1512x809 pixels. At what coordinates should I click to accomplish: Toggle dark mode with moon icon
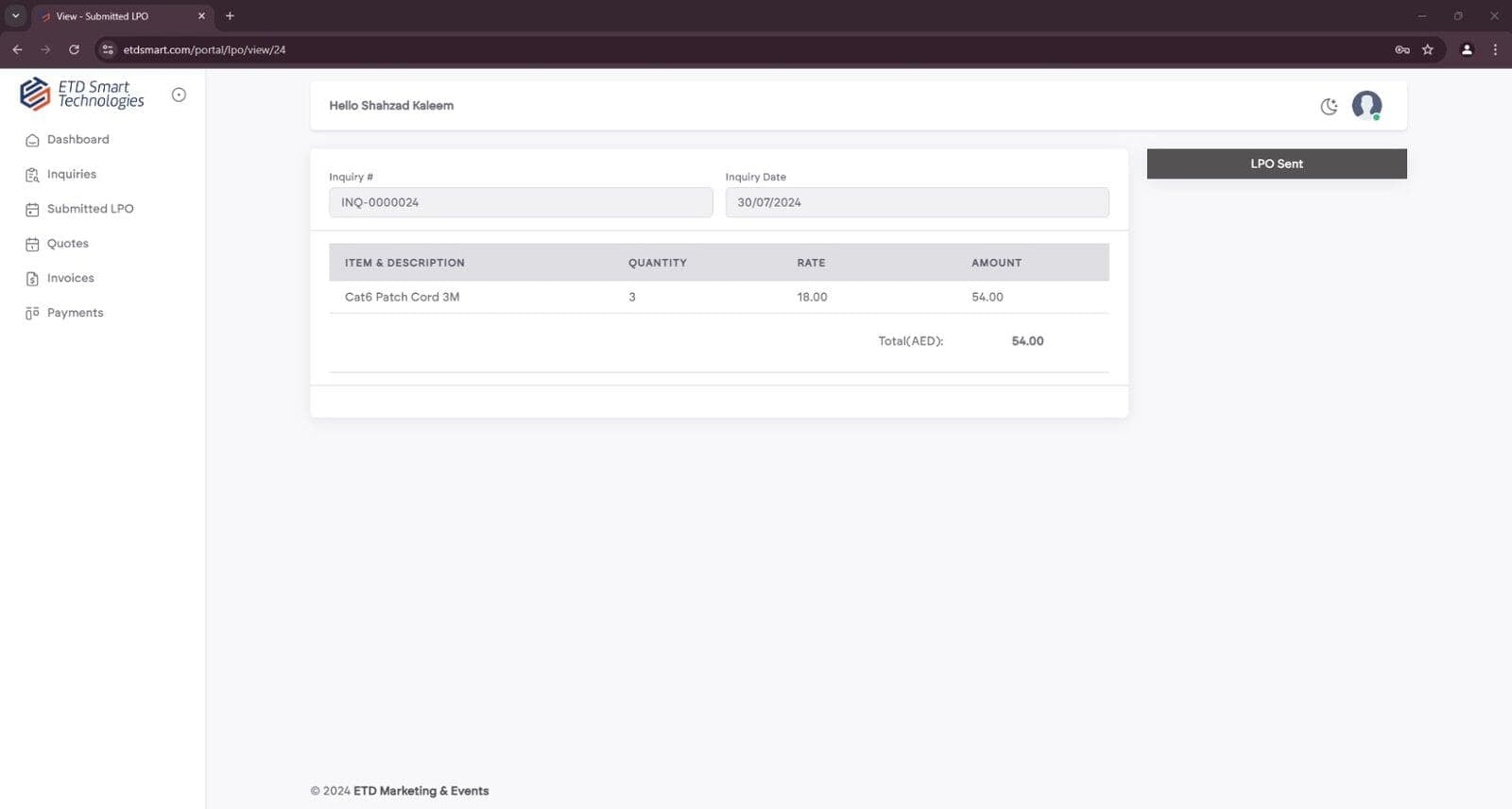[x=1329, y=106]
